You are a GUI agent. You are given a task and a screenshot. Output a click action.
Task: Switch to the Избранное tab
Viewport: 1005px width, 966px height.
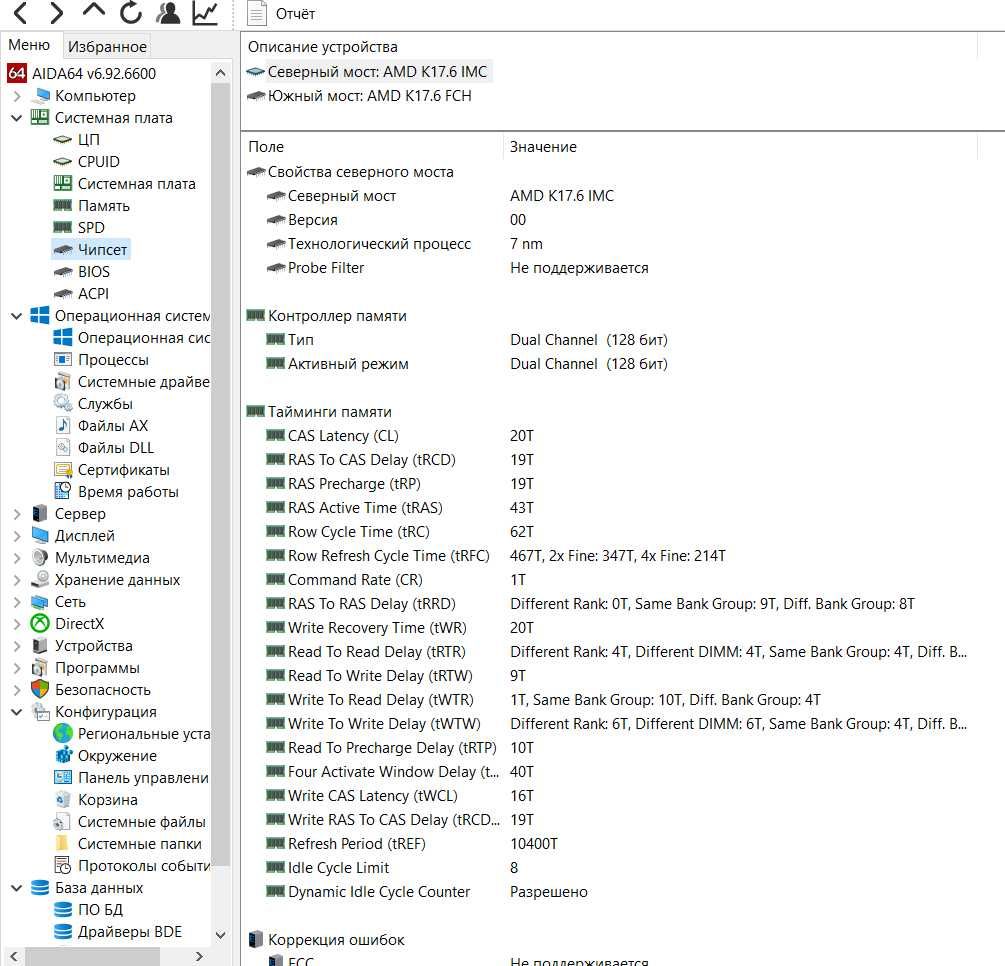tap(107, 46)
